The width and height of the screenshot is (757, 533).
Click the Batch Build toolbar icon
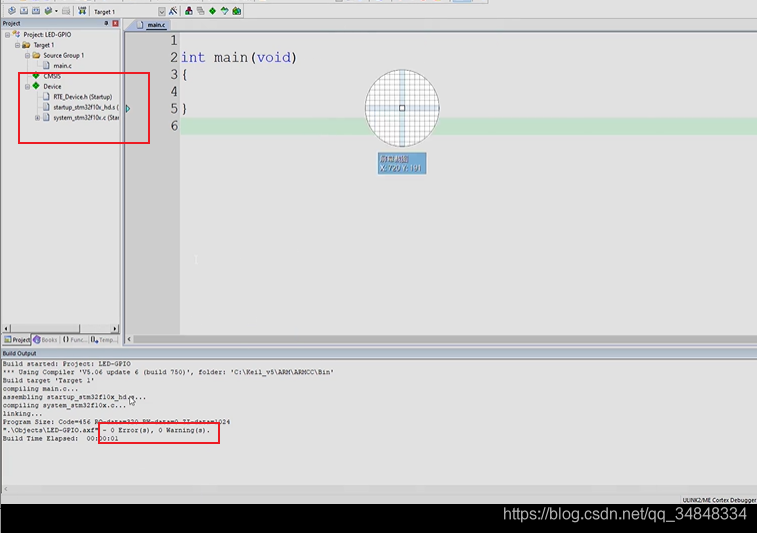coord(48,11)
